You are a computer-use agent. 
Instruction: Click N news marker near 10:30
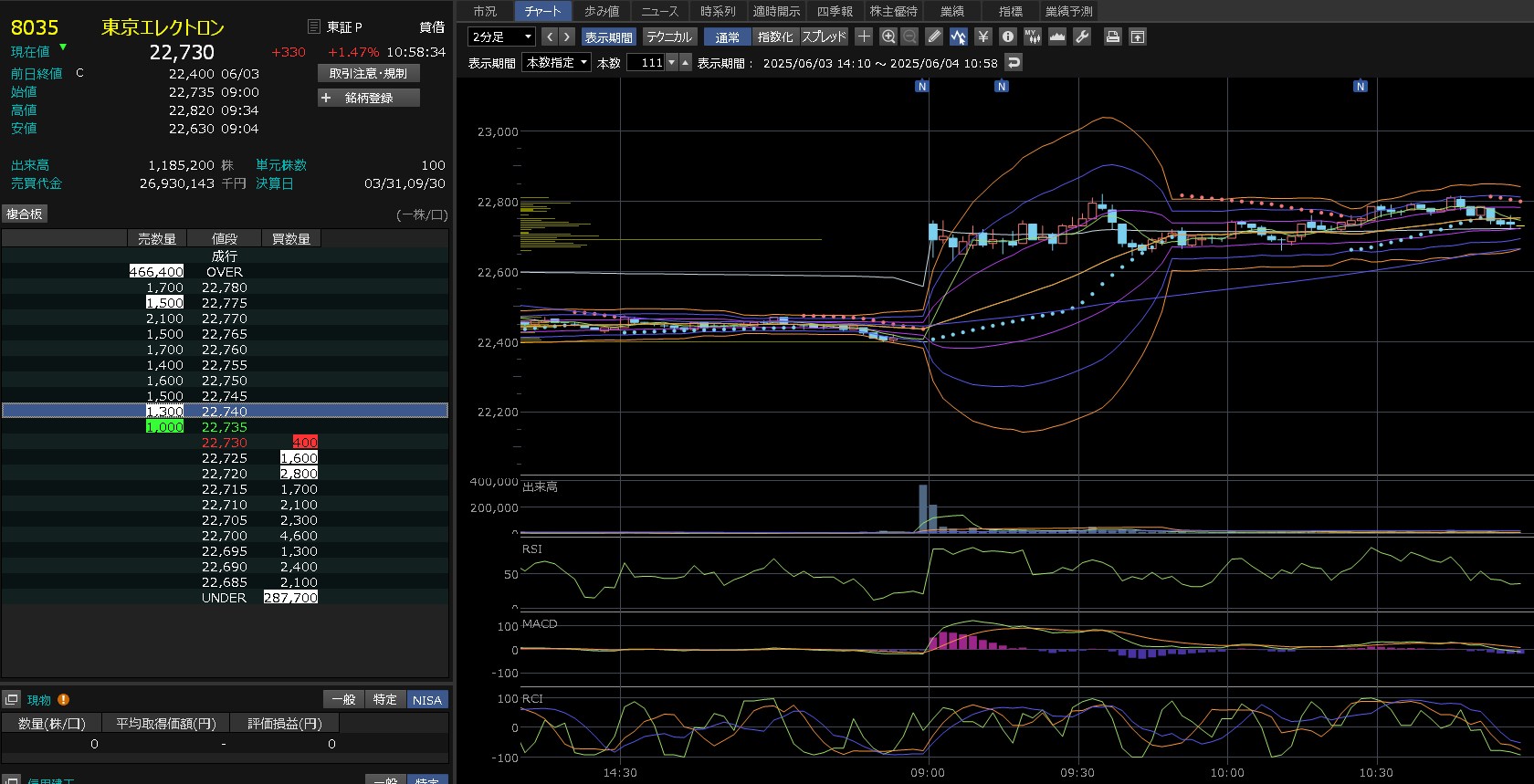(1361, 87)
